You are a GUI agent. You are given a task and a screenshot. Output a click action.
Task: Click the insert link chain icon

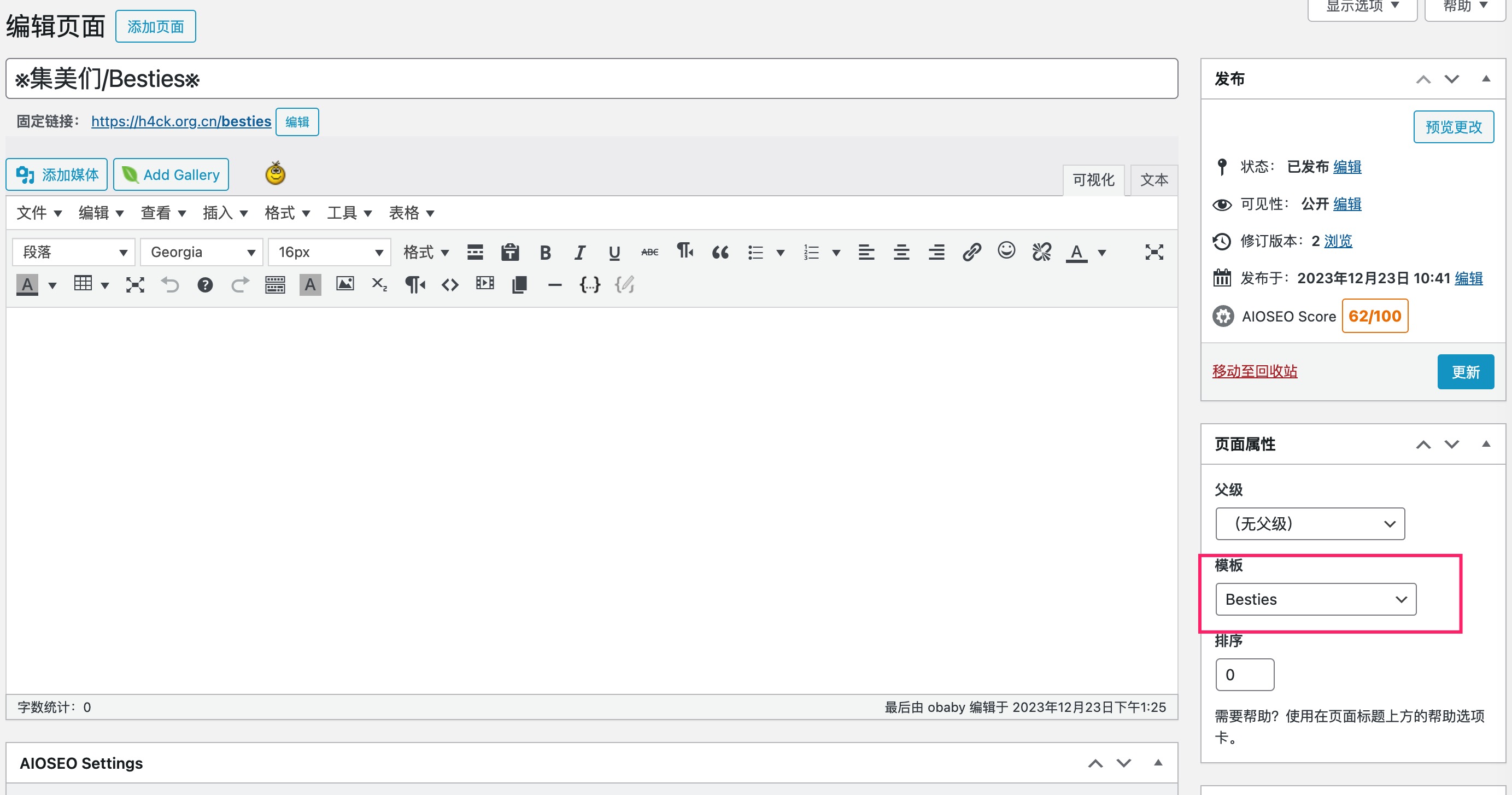coord(971,253)
